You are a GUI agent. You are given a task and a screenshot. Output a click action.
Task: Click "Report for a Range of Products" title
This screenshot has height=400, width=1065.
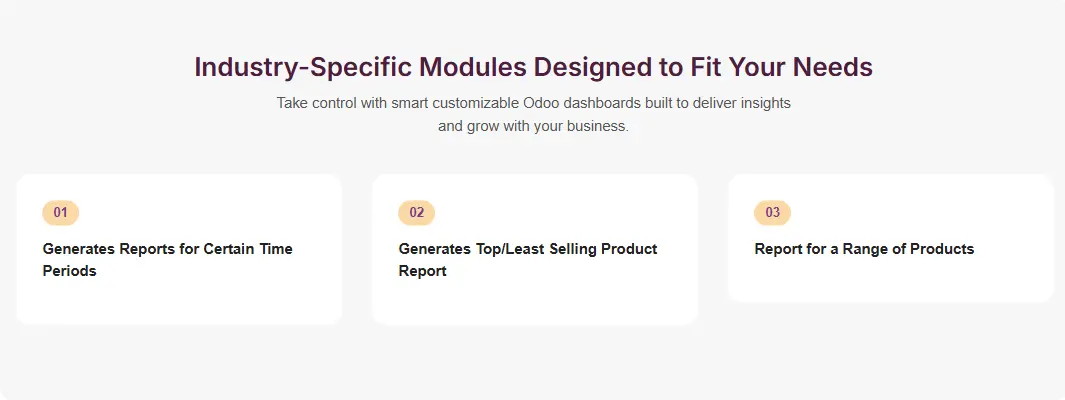coord(864,249)
